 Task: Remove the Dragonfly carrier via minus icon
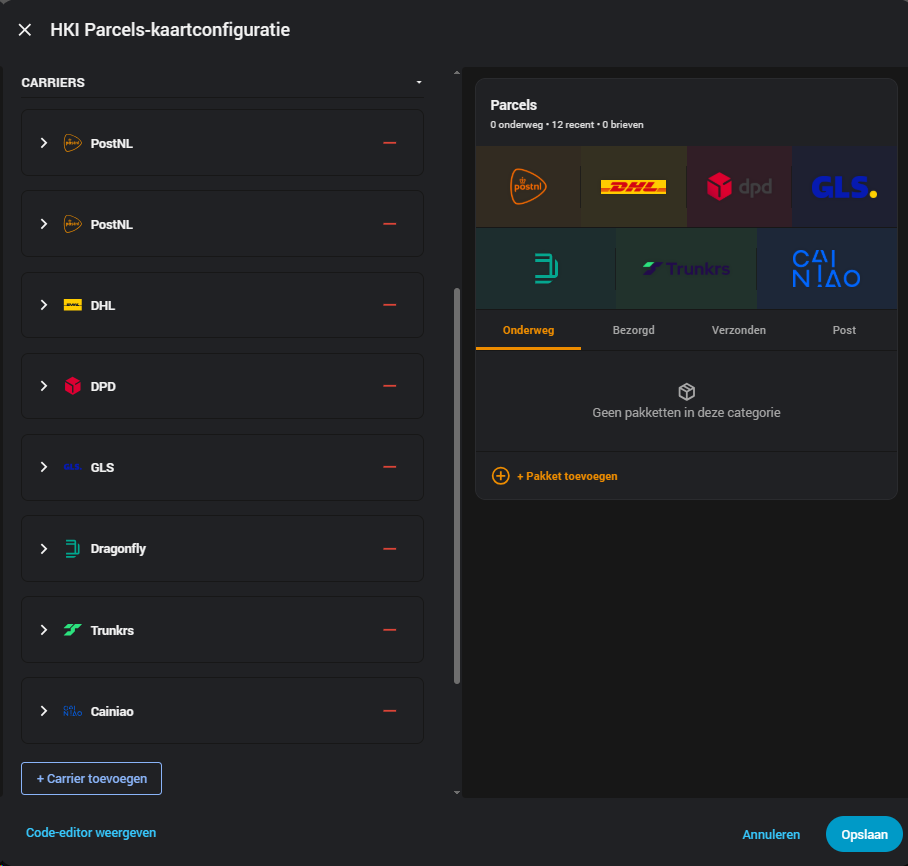pyautogui.click(x=390, y=549)
